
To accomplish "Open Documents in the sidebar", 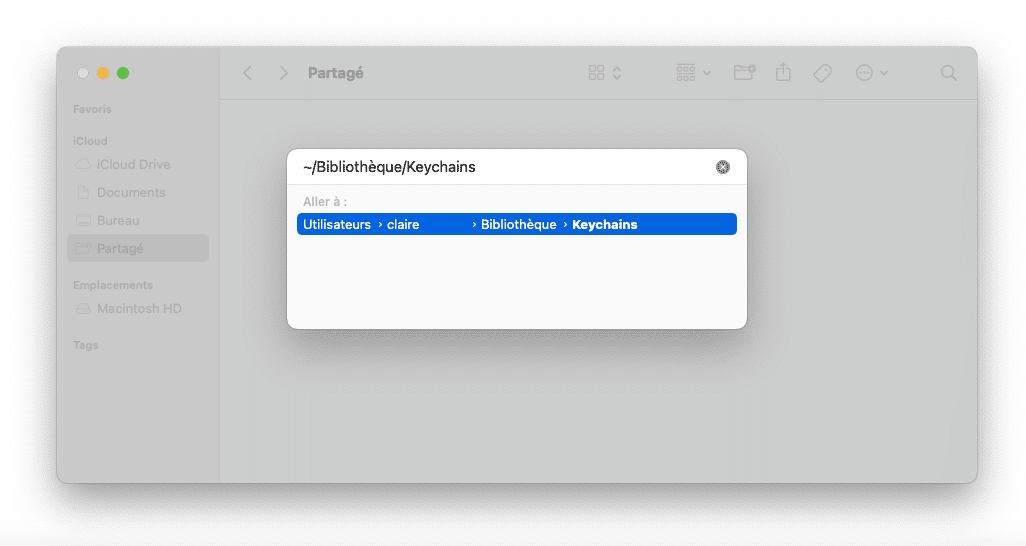I will coord(131,192).
